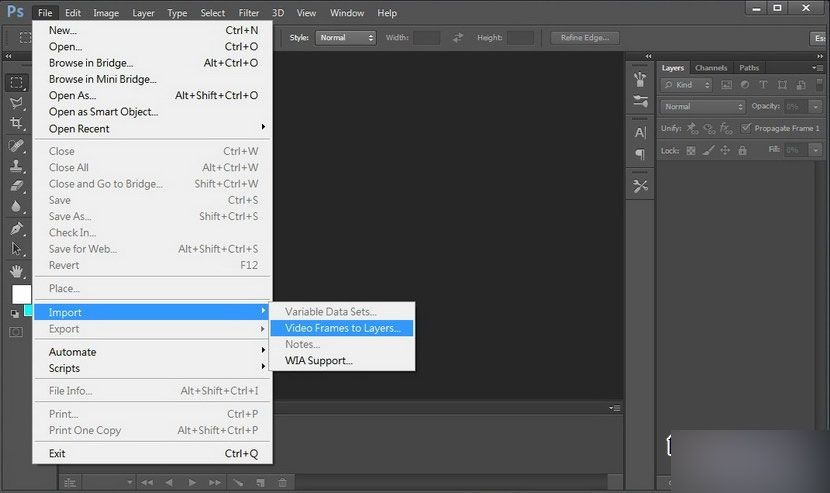Open the Opacity slider dropdown arrow

click(x=816, y=106)
